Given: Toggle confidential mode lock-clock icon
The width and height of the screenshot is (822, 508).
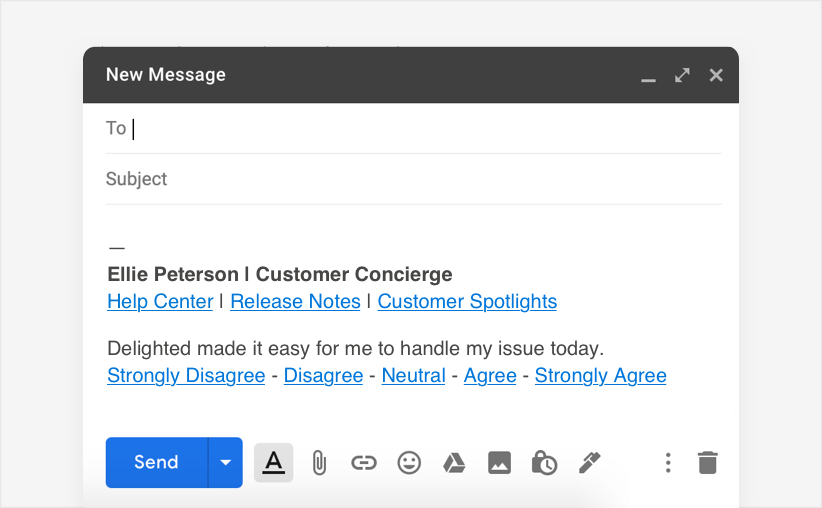Looking at the screenshot, I should tap(544, 463).
